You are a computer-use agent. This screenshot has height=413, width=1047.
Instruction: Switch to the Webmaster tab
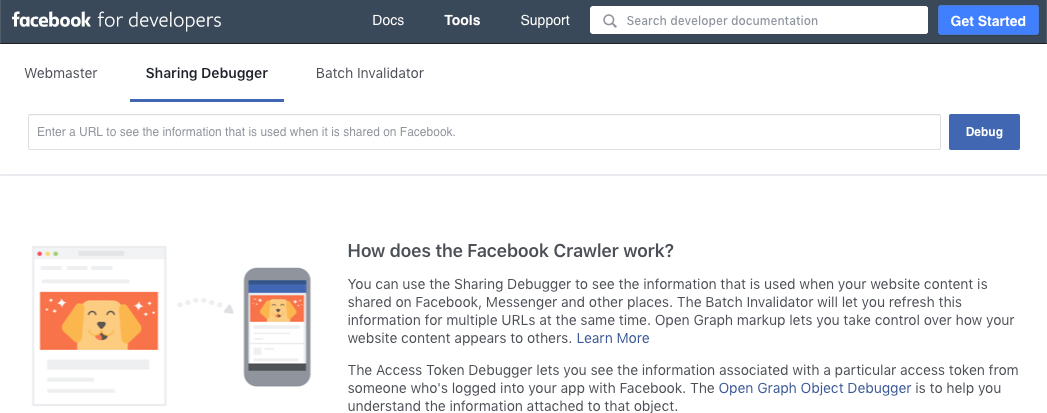point(61,73)
